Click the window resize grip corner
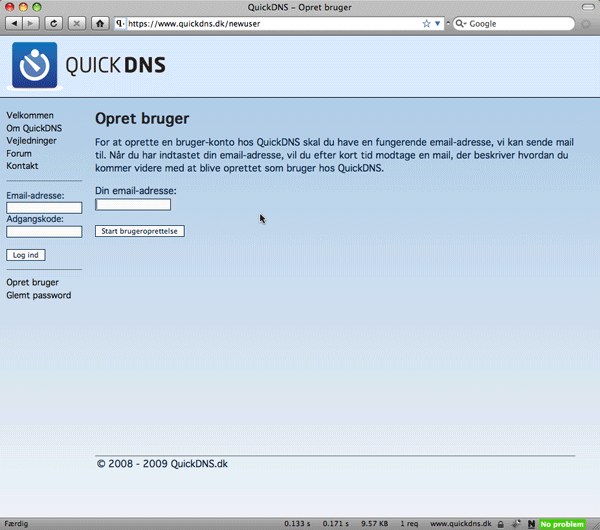 pos(595,525)
